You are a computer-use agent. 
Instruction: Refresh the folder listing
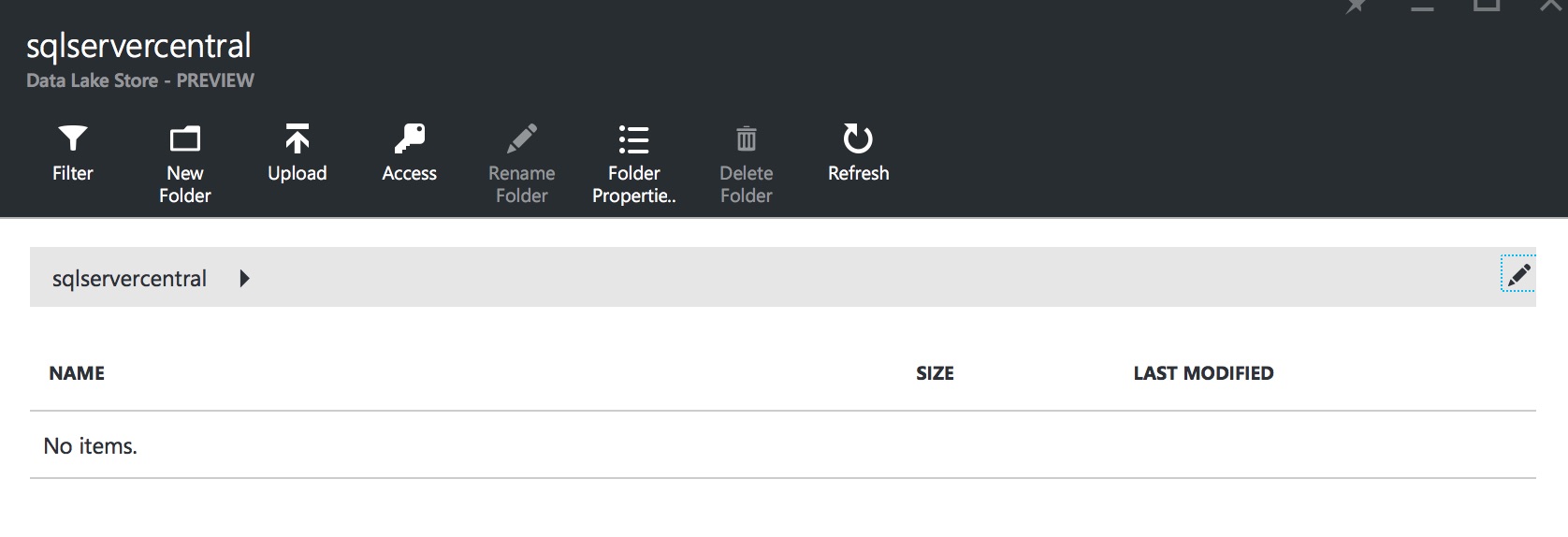click(x=858, y=139)
